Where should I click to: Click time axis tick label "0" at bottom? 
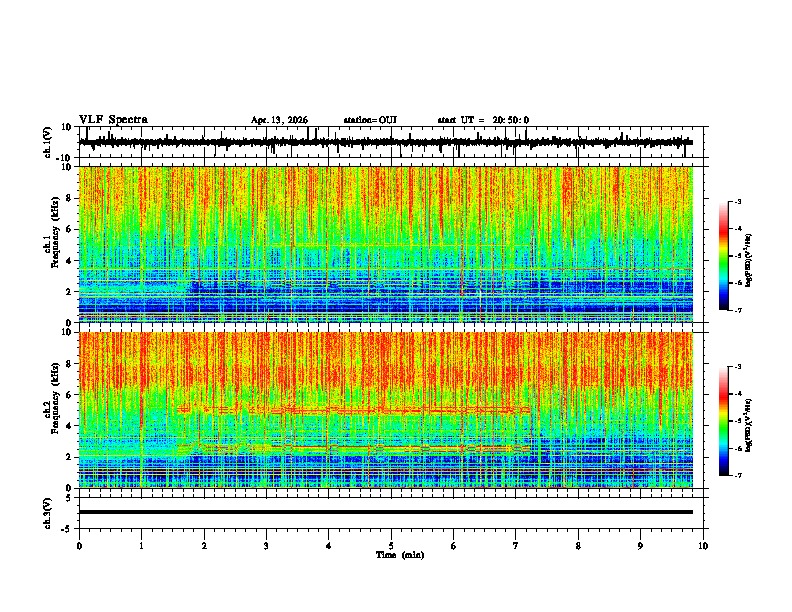click(x=79, y=546)
